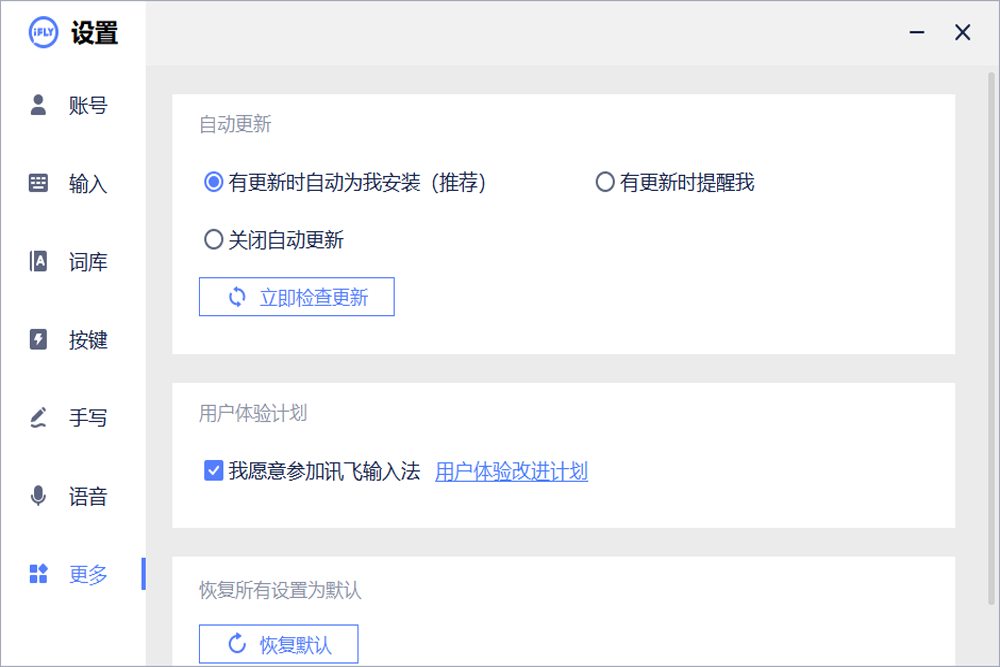Go to the 手写 settings tab
This screenshot has width=1000, height=667.
pyautogui.click(x=88, y=418)
